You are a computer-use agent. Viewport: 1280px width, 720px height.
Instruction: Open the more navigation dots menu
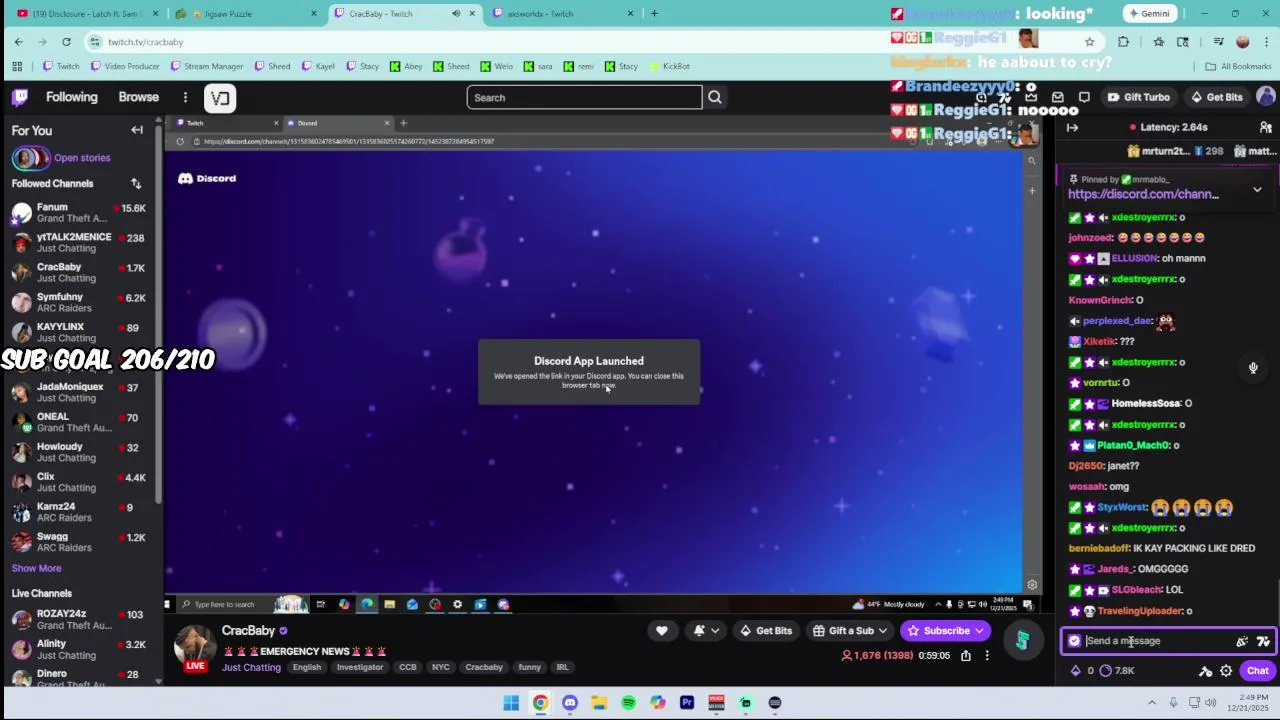[185, 97]
